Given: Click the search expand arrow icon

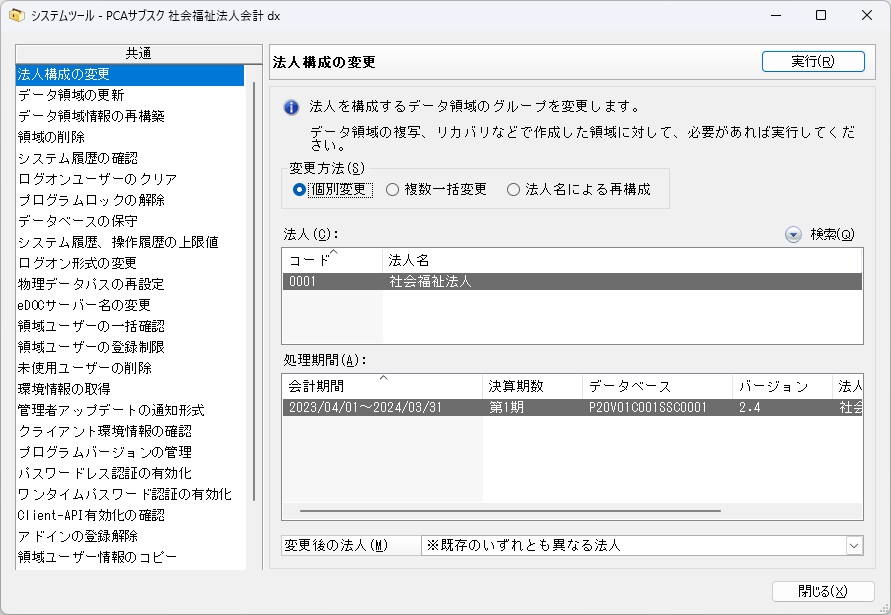Looking at the screenshot, I should tap(793, 235).
